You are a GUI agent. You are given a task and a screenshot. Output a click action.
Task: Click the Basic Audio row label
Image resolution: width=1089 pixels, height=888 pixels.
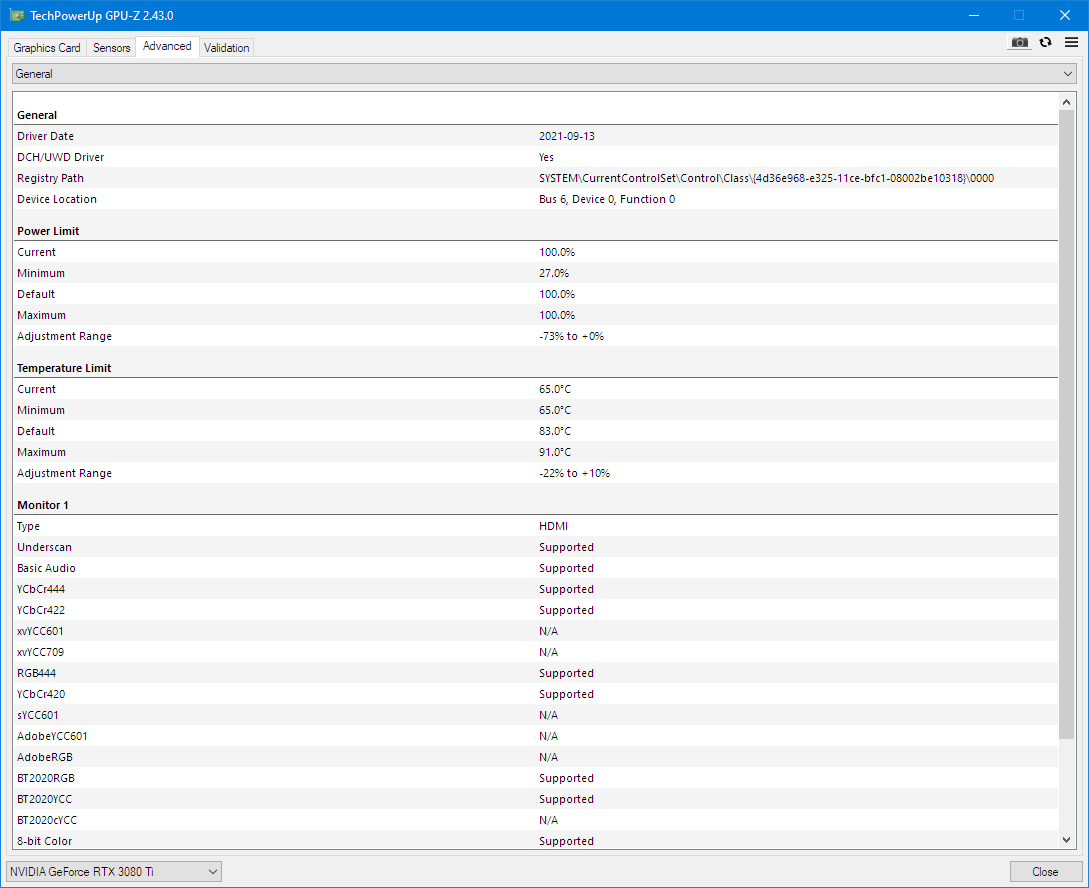pyautogui.click(x=47, y=568)
